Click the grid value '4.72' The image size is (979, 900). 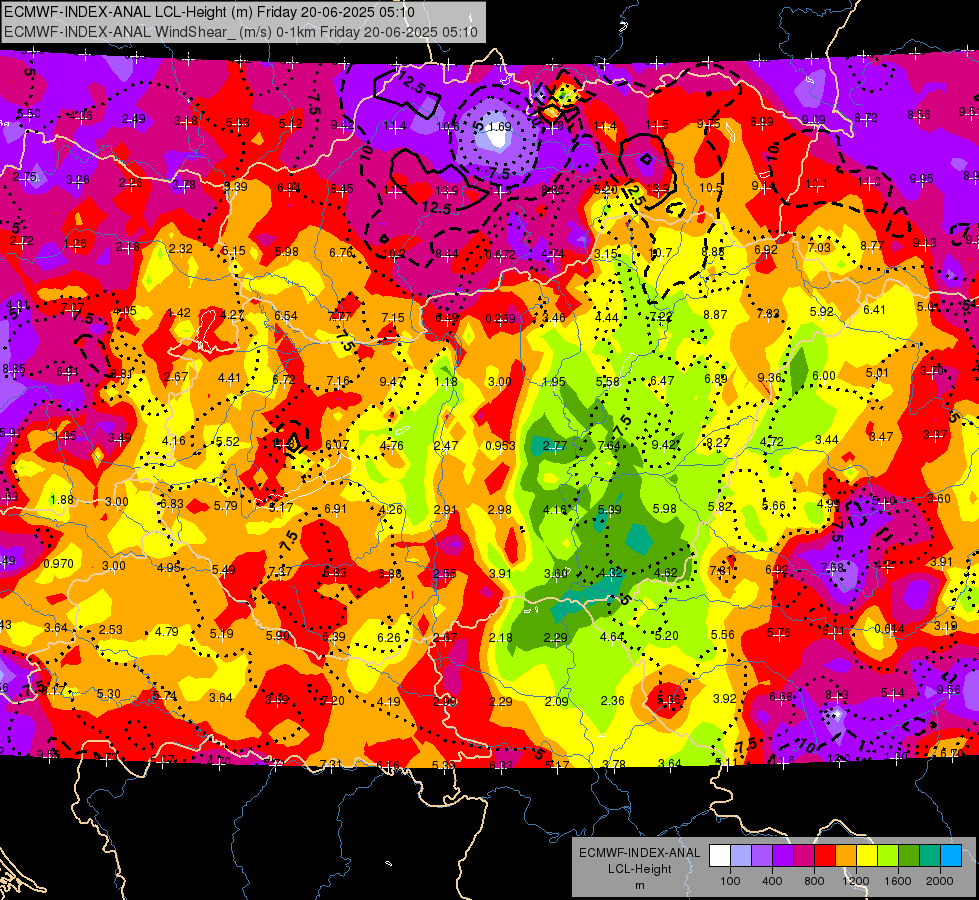(x=772, y=442)
